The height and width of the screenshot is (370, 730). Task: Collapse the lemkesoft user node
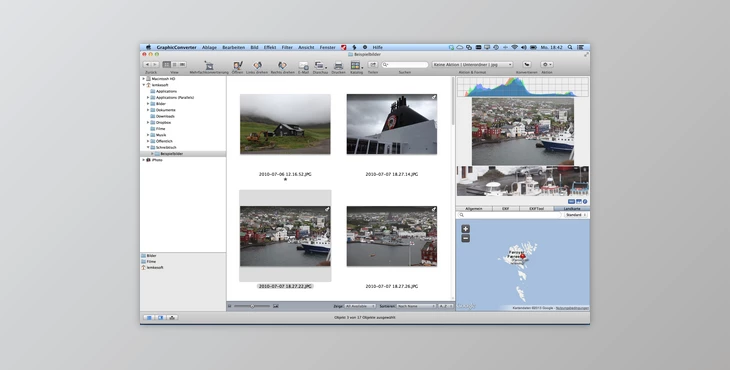click(143, 85)
